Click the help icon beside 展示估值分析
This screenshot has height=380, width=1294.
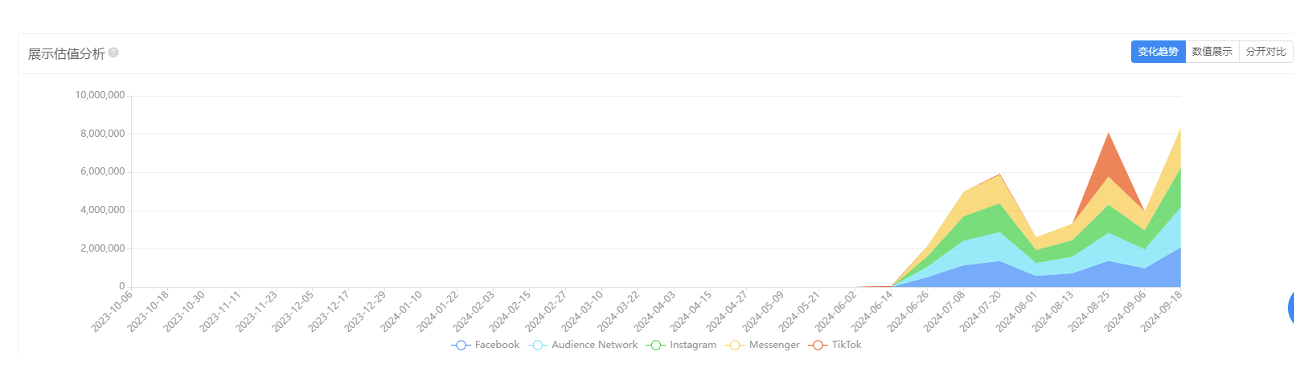click(113, 53)
